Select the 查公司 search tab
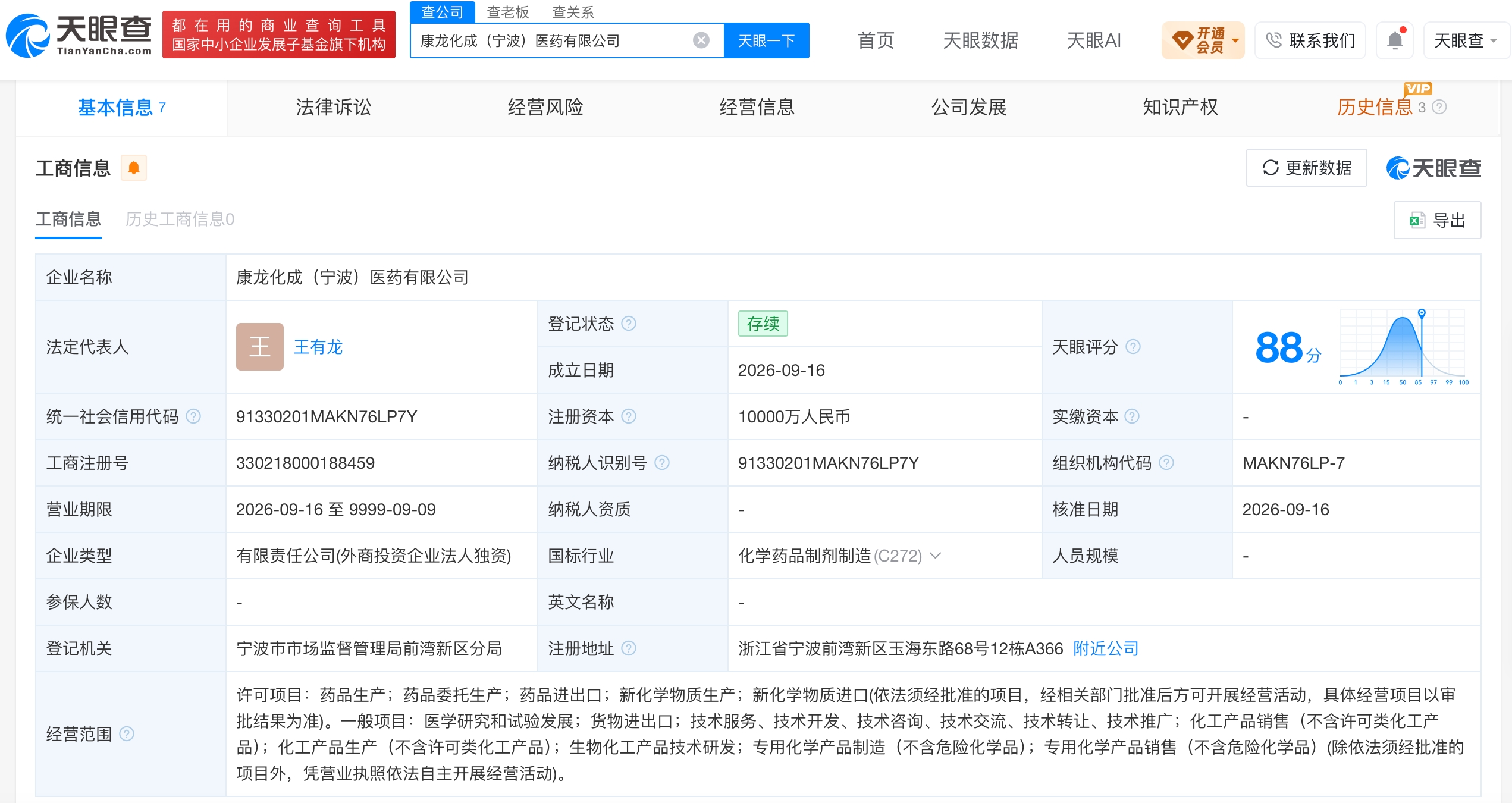Viewport: 1512px width, 803px height. (x=442, y=12)
